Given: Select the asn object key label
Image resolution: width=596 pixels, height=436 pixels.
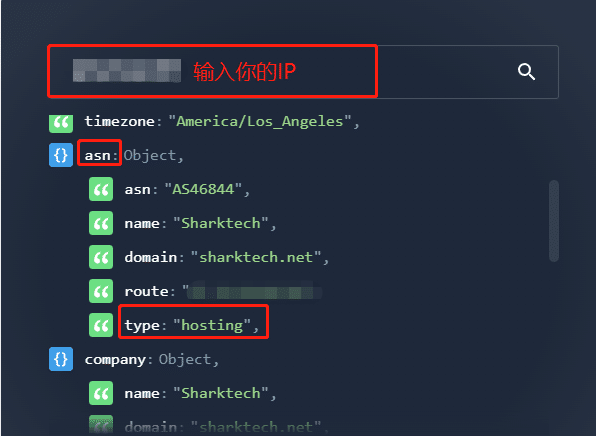Looking at the screenshot, I should click(97, 155).
